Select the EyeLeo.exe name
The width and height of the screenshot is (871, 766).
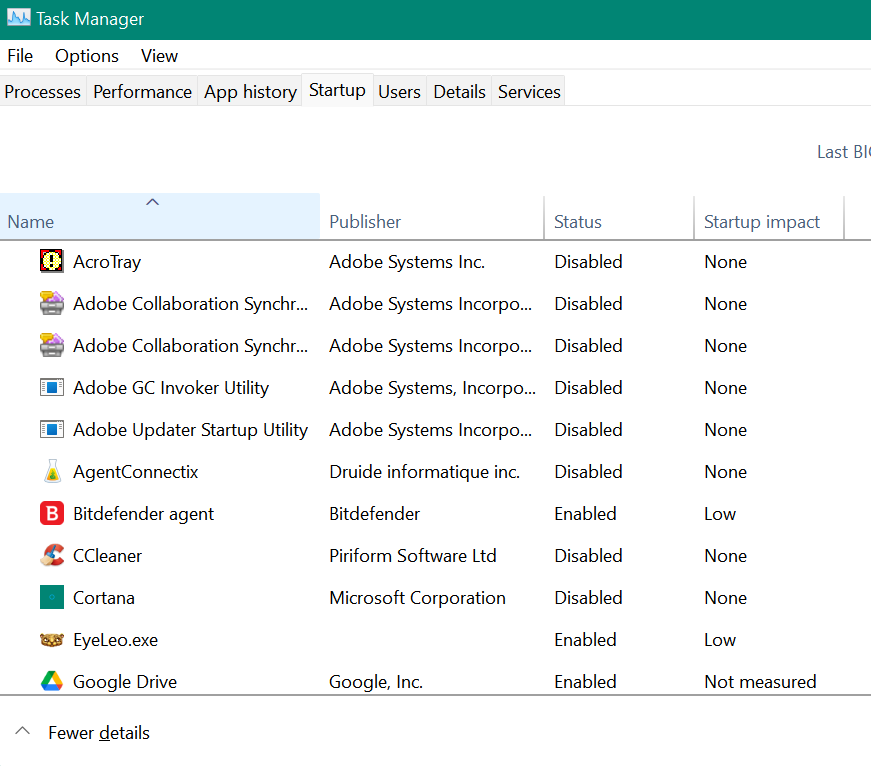pyautogui.click(x=116, y=640)
